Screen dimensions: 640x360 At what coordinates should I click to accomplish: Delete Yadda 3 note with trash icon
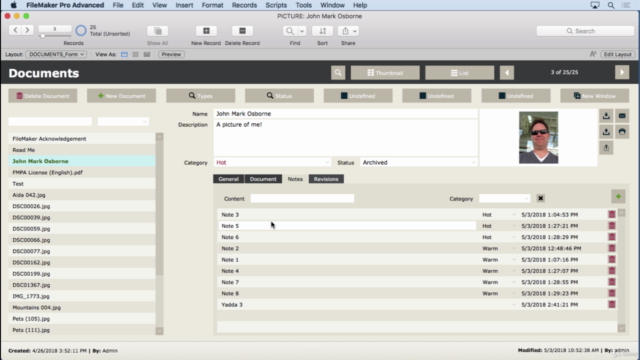click(x=612, y=304)
